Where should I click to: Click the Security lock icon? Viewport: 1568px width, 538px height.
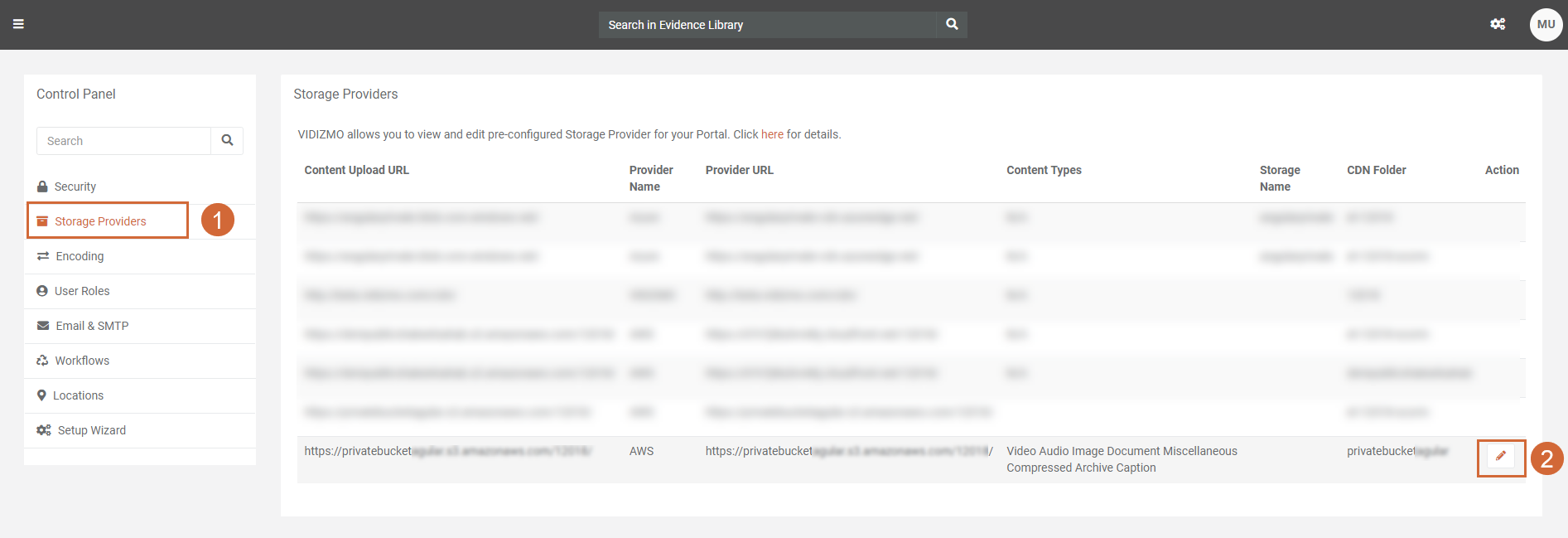tap(42, 187)
